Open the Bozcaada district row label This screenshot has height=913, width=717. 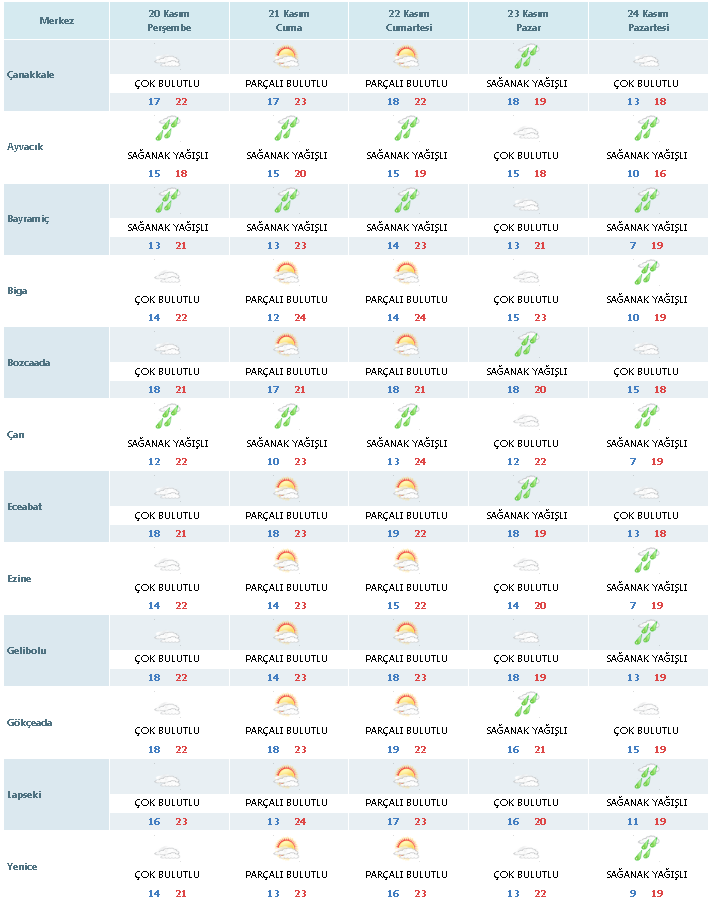pyautogui.click(x=29, y=363)
